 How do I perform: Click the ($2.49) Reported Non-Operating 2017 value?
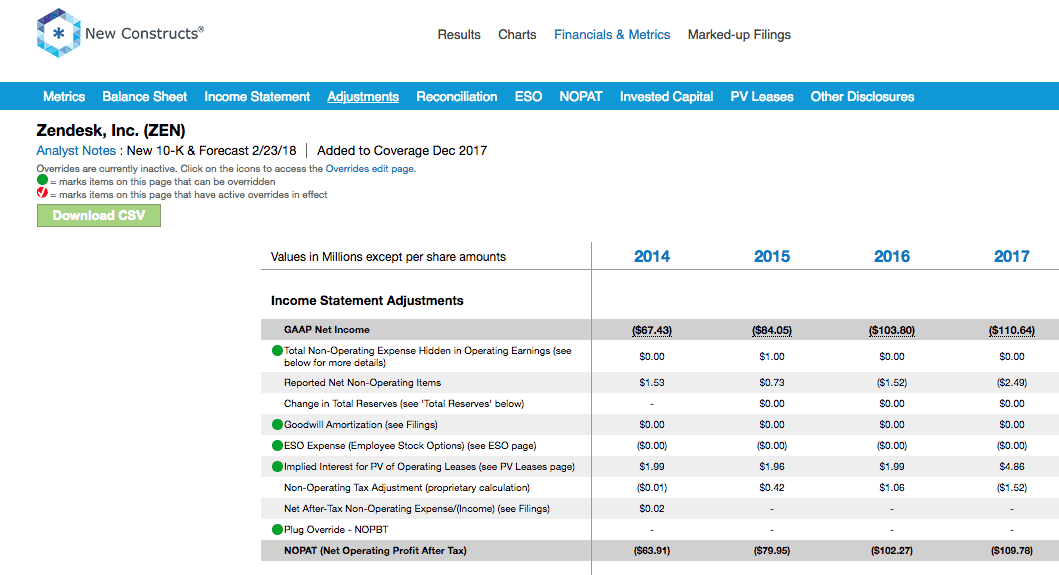click(1012, 382)
